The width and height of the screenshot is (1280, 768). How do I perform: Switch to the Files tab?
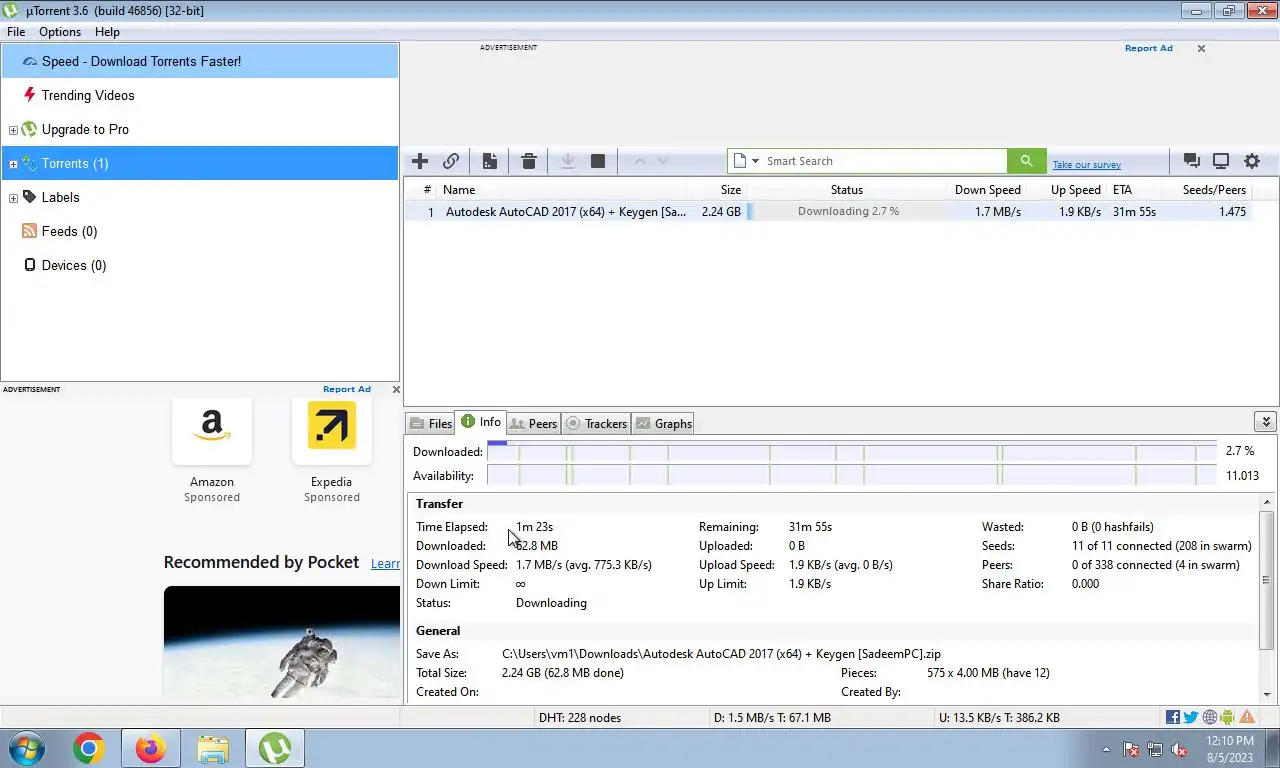pos(431,424)
